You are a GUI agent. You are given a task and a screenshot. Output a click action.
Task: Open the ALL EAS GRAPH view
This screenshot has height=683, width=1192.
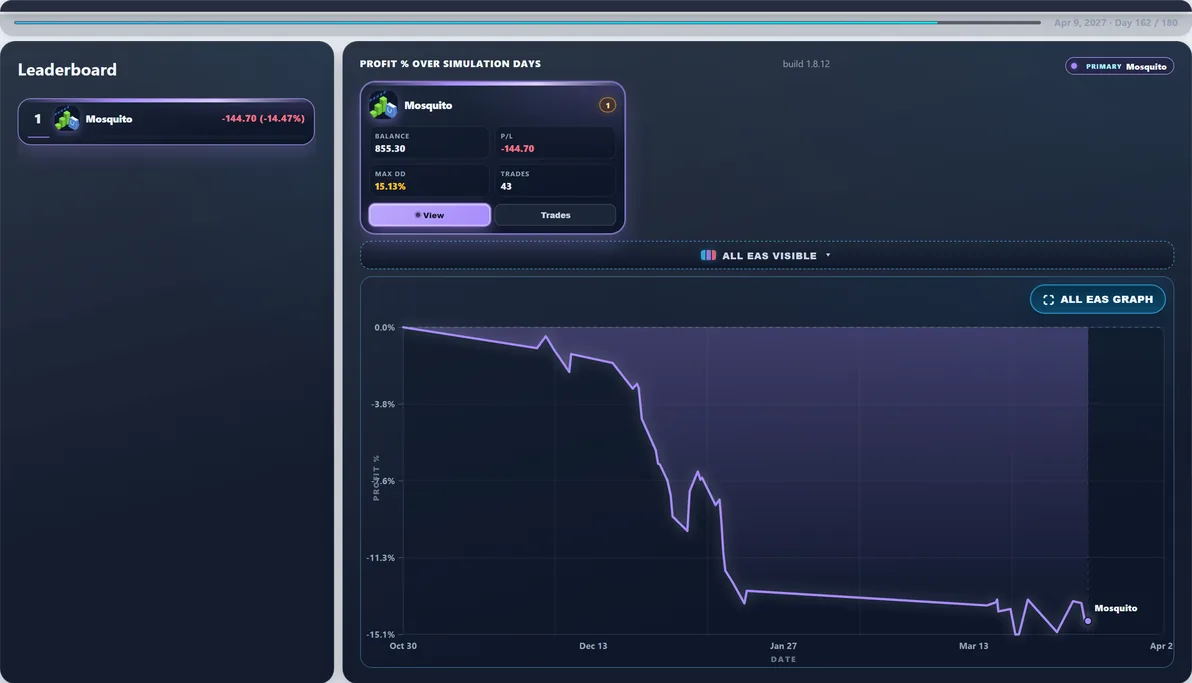(1098, 300)
